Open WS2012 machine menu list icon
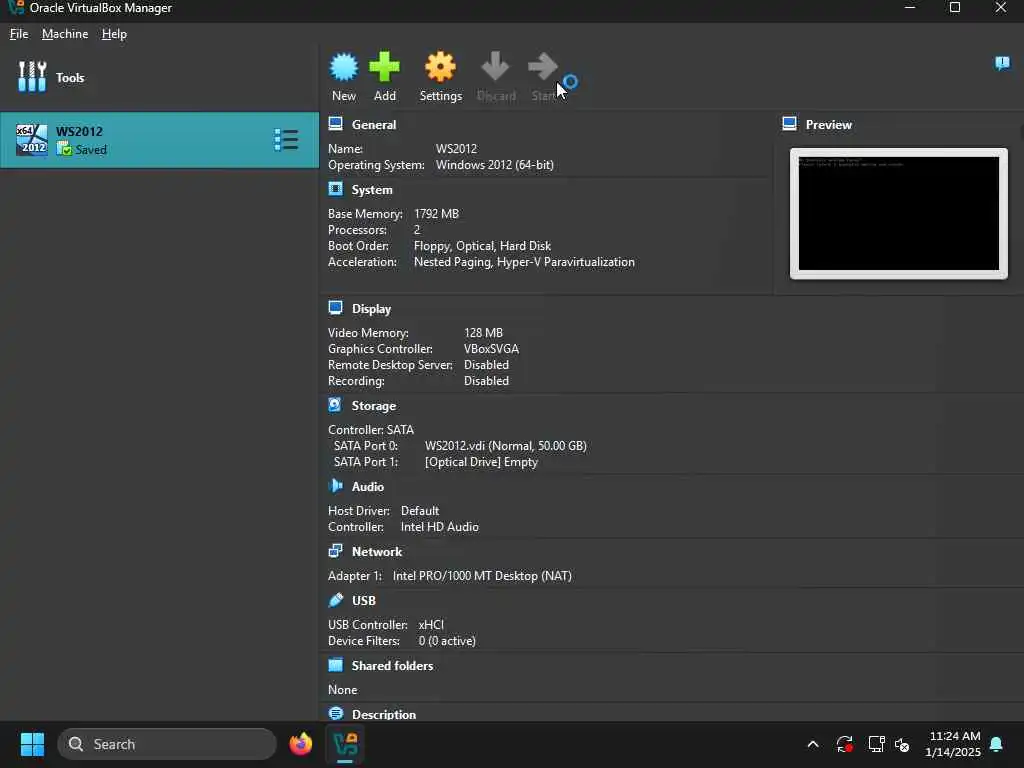The width and height of the screenshot is (1024, 768). [x=286, y=140]
